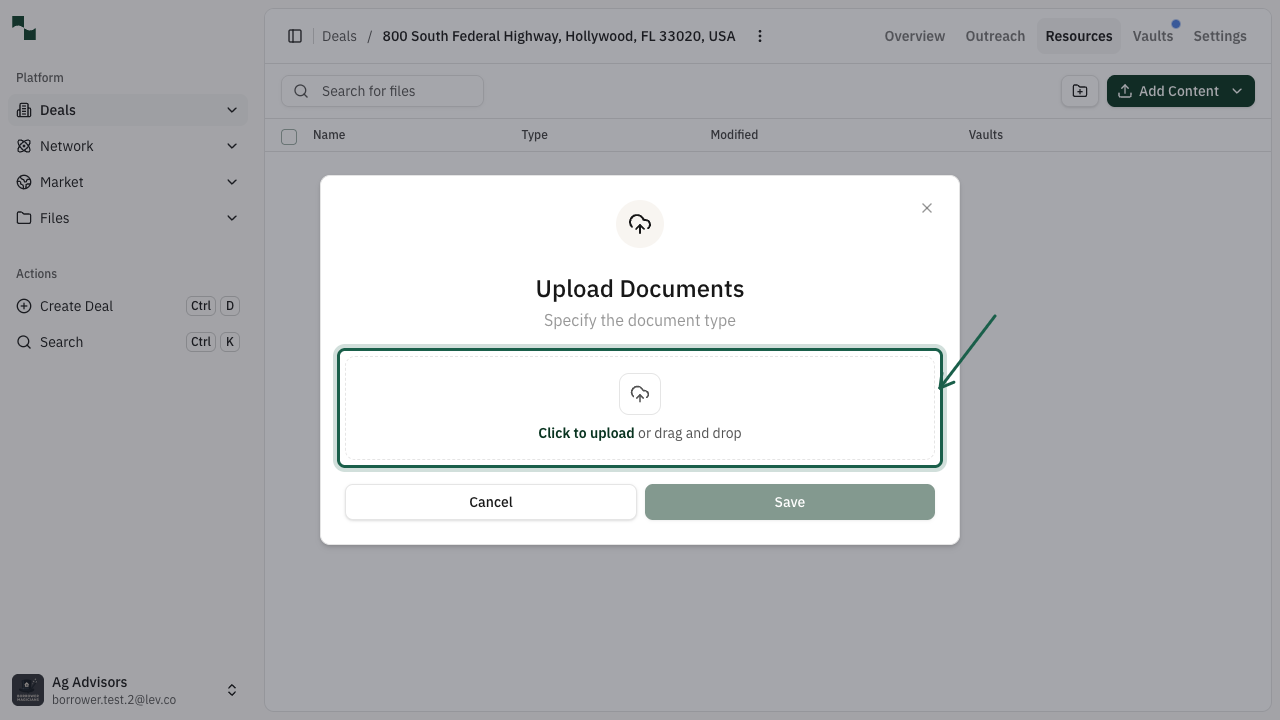This screenshot has height=720, width=1280.
Task: Cancel the Upload Documents dialog
Action: pos(490,501)
